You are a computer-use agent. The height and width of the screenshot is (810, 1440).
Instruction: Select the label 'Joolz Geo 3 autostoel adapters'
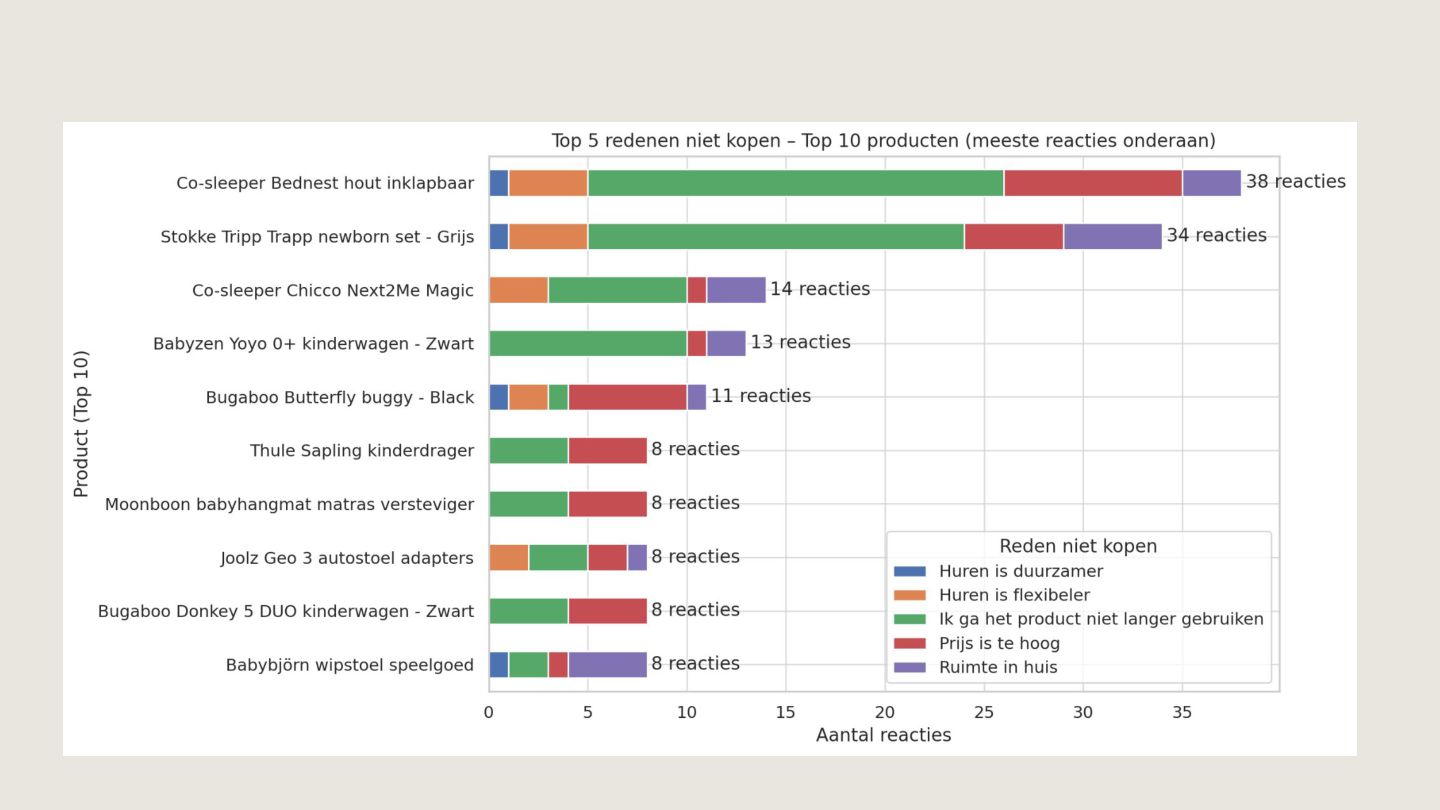tap(347, 559)
